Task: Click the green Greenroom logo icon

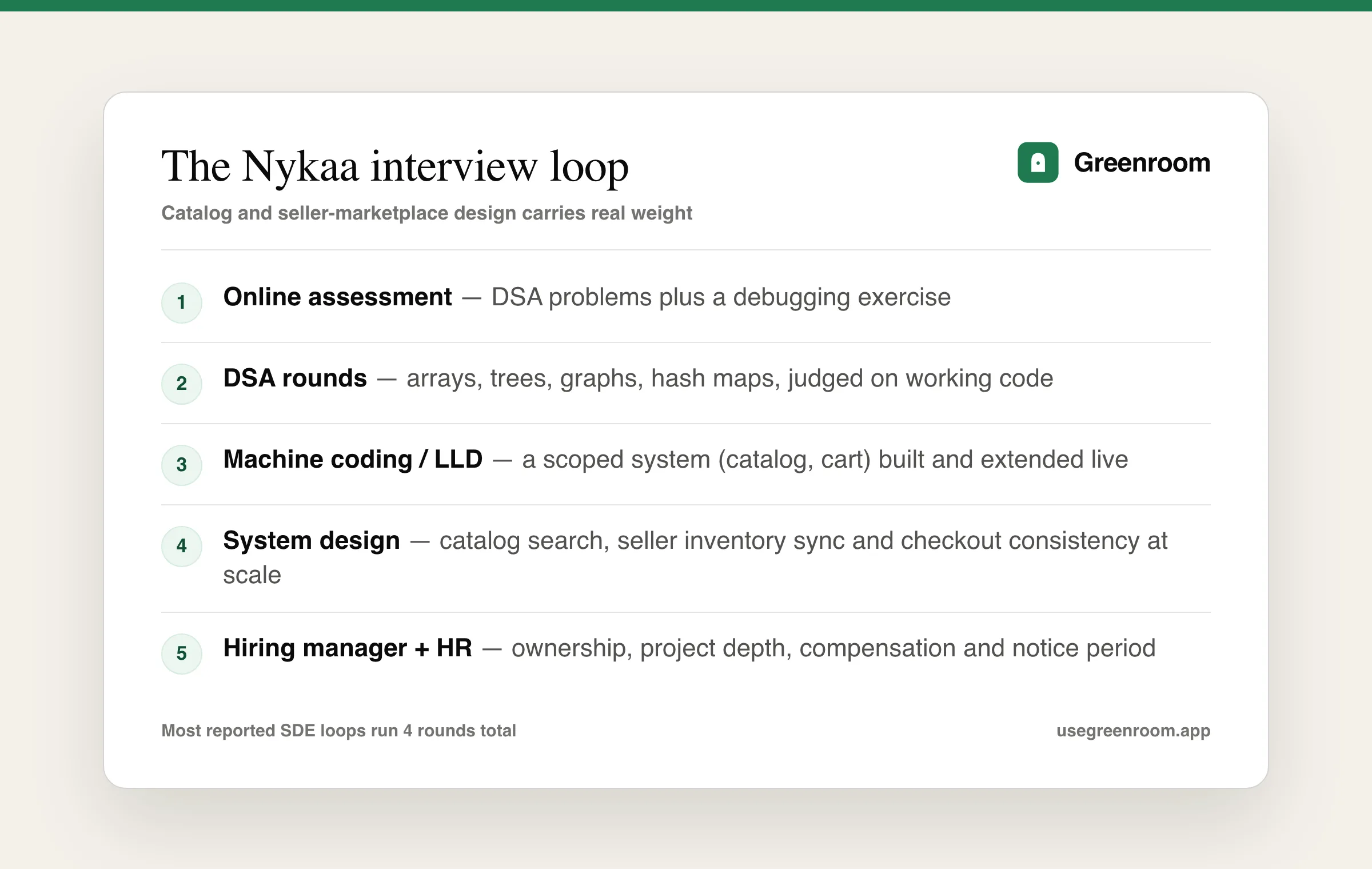Action: pyautogui.click(x=1038, y=162)
